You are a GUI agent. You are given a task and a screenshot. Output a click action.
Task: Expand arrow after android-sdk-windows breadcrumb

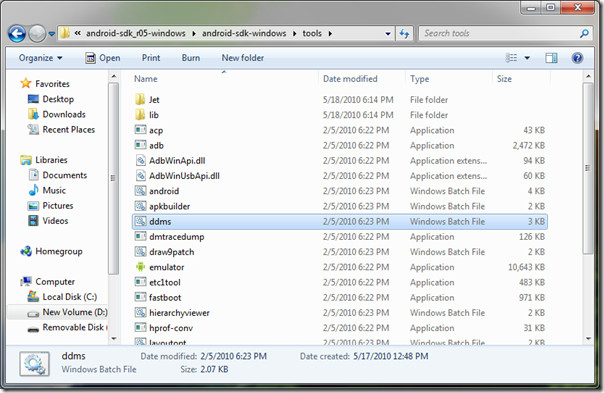click(x=294, y=34)
